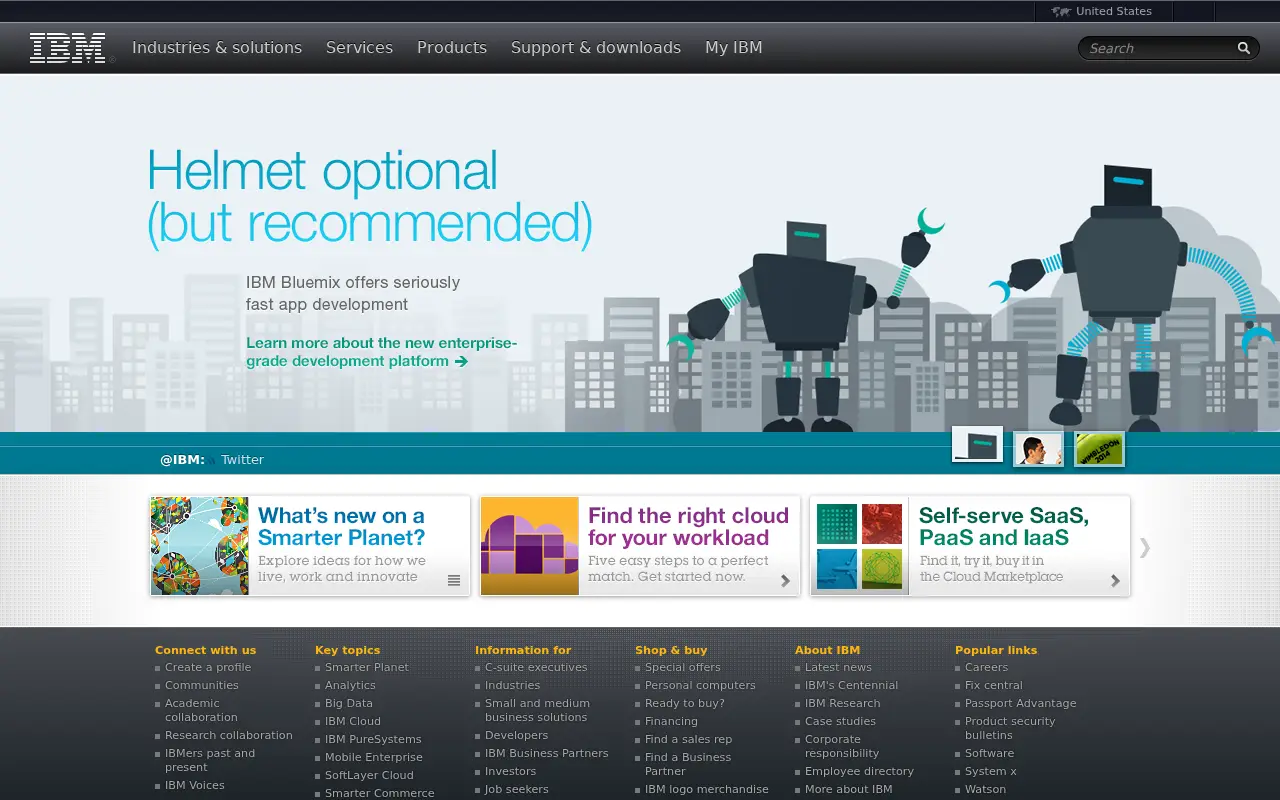Open the Support & downloads menu
1280x800 pixels.
click(596, 48)
